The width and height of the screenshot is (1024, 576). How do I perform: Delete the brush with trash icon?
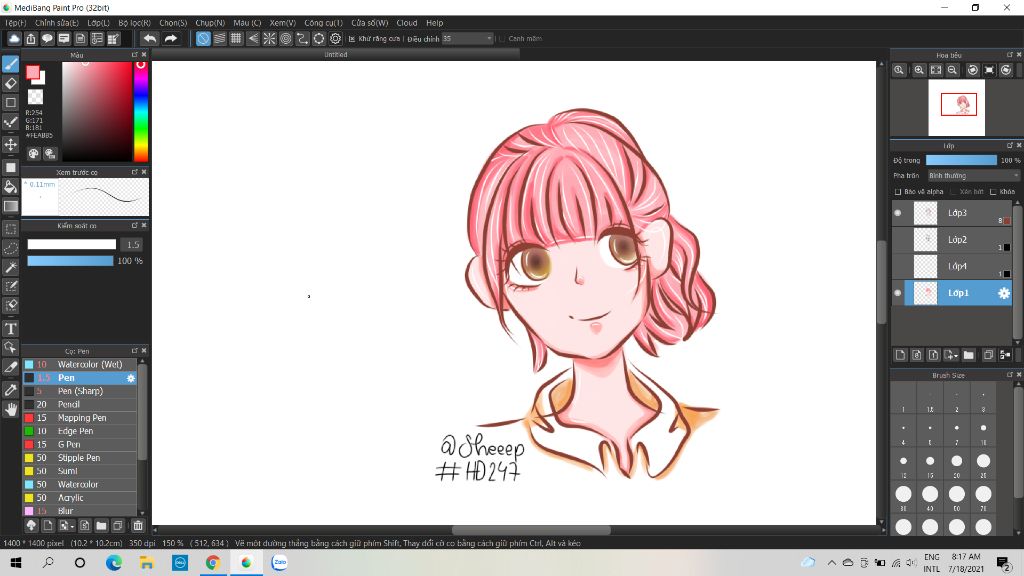coord(138,525)
